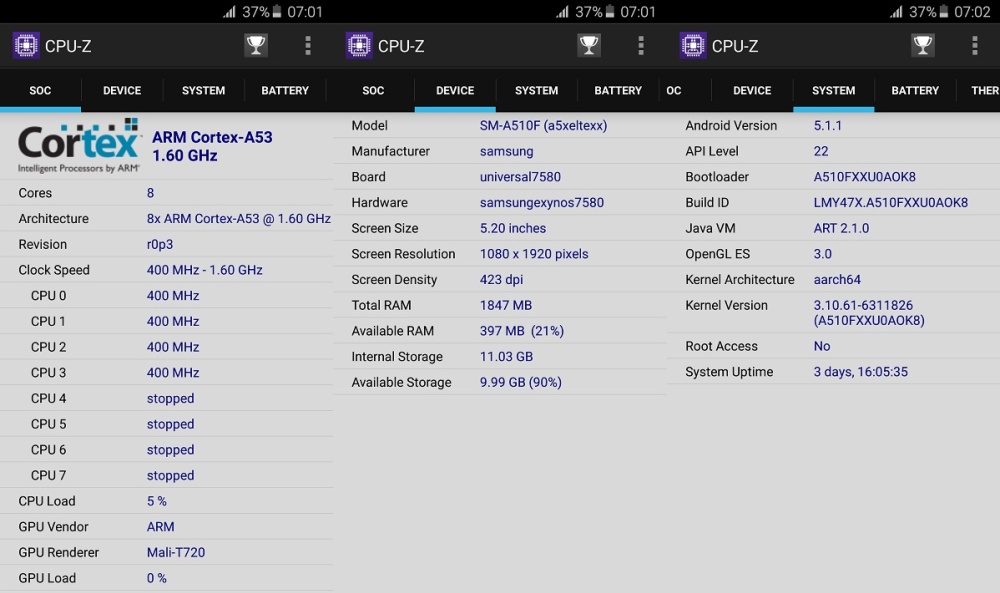The image size is (1000, 593).
Task: Tap Build ID 'LMY47X.A510FXXU0AOK8'
Action: point(890,202)
